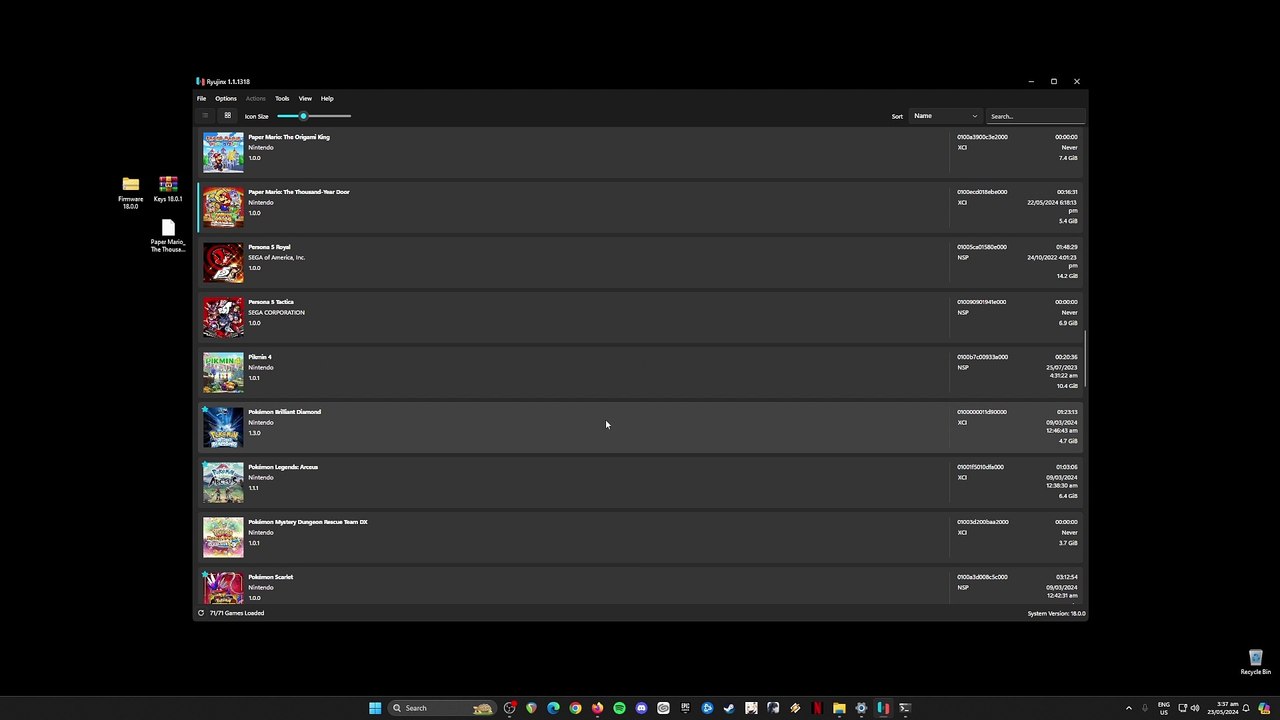
Task: Click the "03:12:54" play time of Pokémon Scarlet
Action: (1067, 577)
